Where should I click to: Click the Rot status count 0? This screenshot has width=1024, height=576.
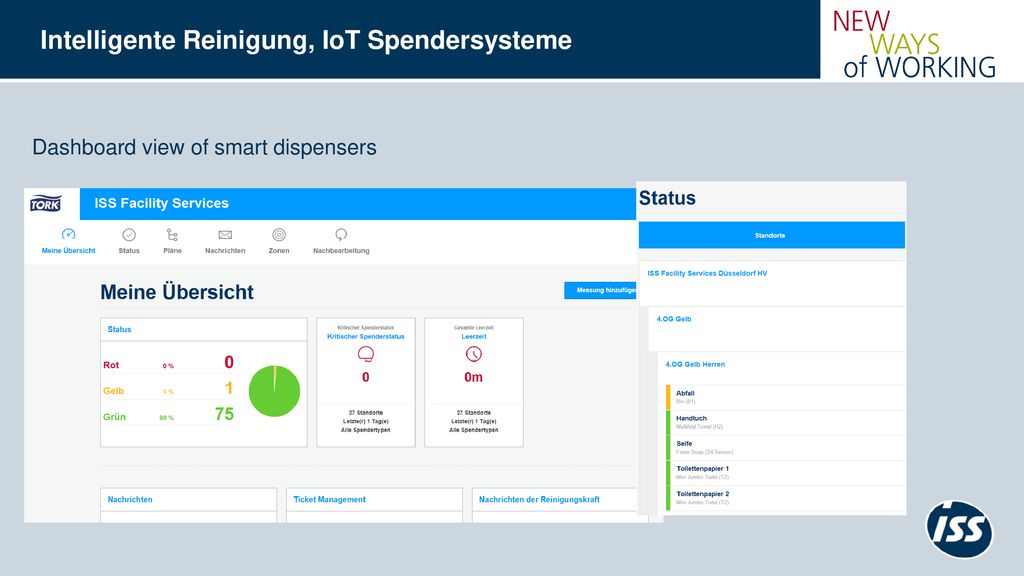(229, 362)
